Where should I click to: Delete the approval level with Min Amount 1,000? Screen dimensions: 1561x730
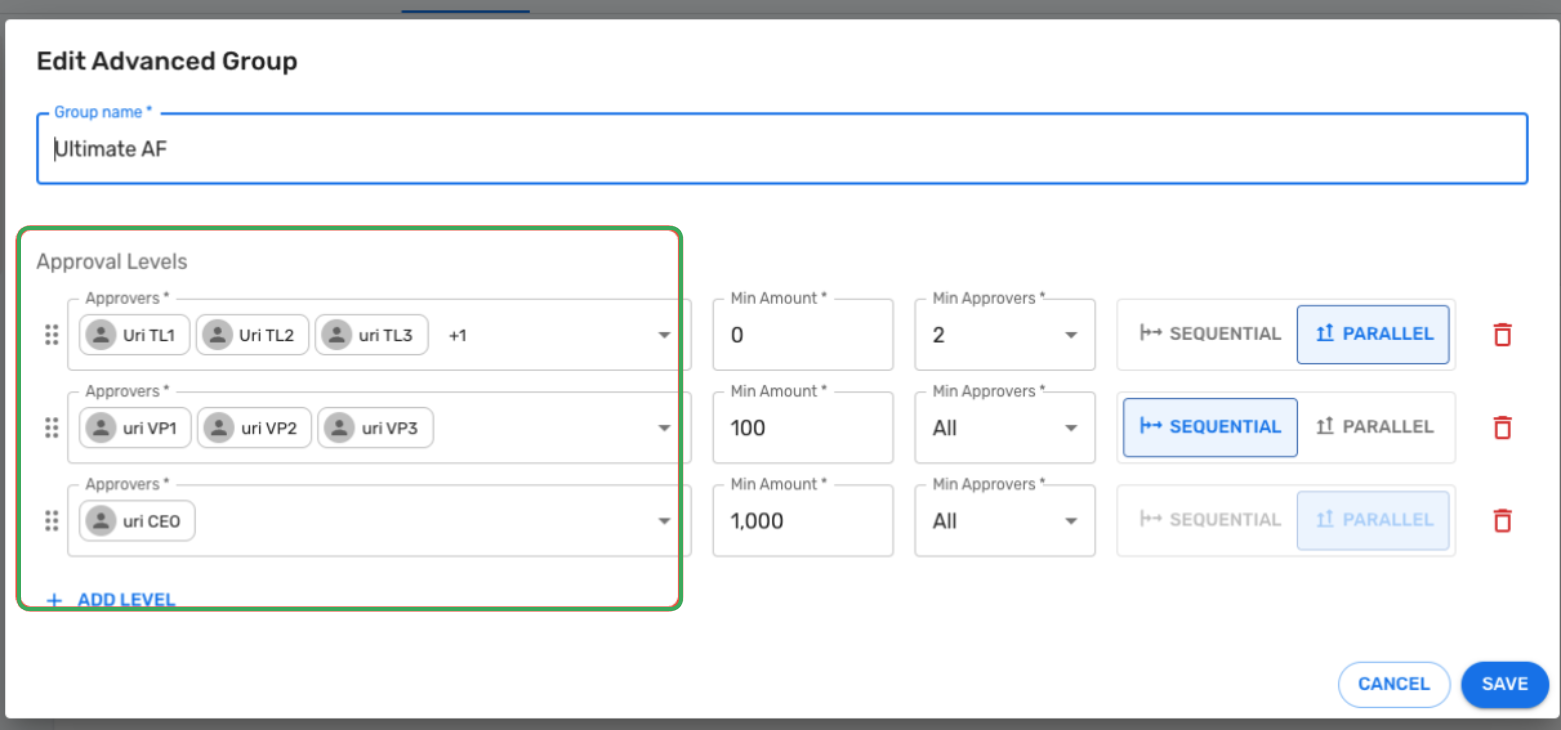pyautogui.click(x=1501, y=521)
